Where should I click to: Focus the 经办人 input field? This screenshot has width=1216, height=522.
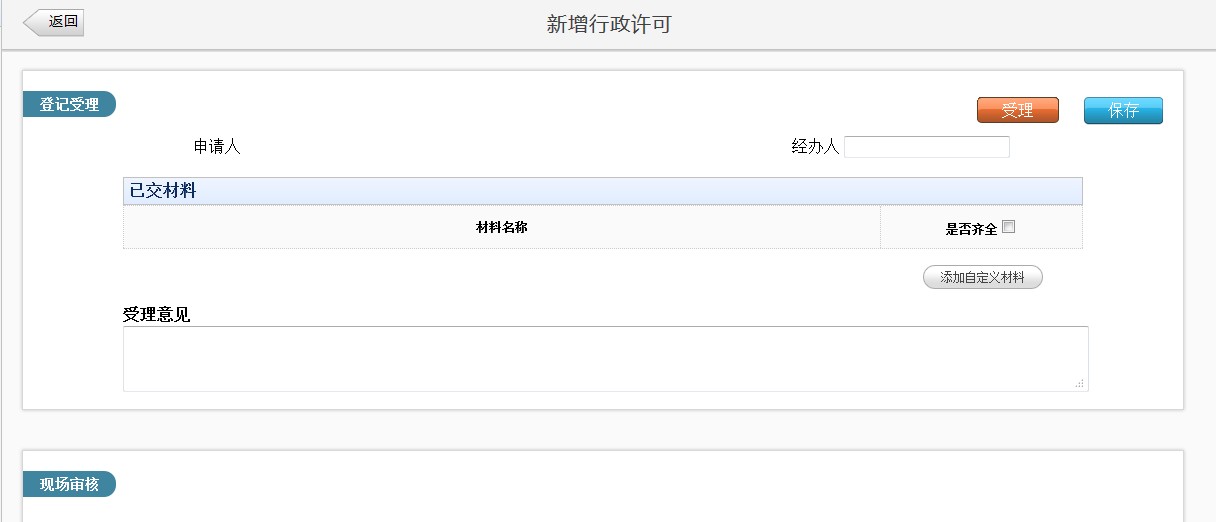point(926,147)
